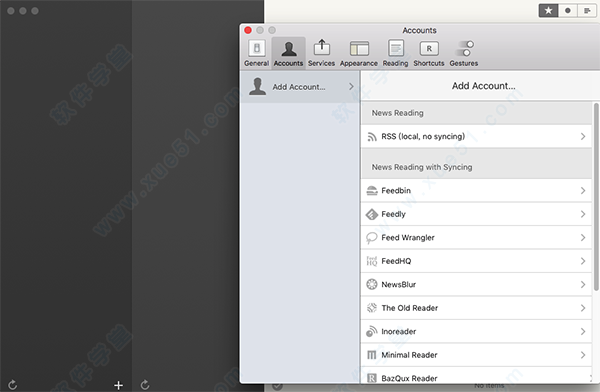Open the Reading preferences tab
600x392 pixels.
coord(395,53)
